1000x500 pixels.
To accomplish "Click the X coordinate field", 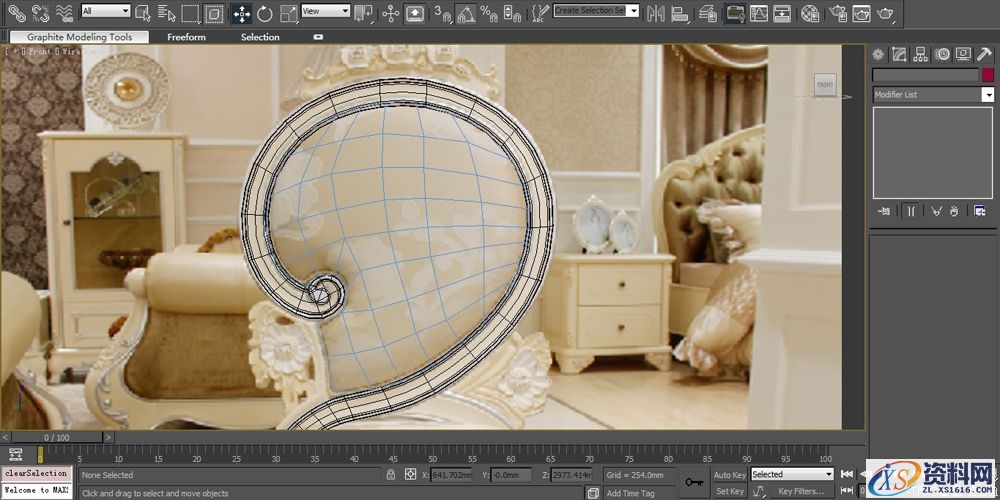I will click(452, 475).
